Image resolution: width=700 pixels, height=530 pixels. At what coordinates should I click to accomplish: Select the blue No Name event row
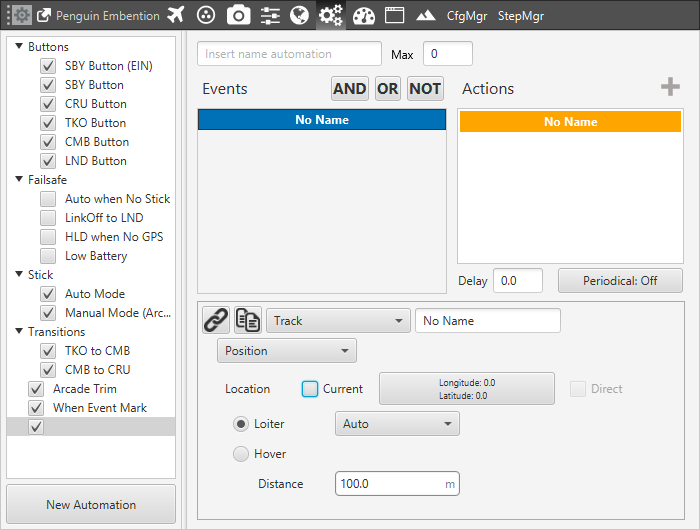(x=322, y=120)
